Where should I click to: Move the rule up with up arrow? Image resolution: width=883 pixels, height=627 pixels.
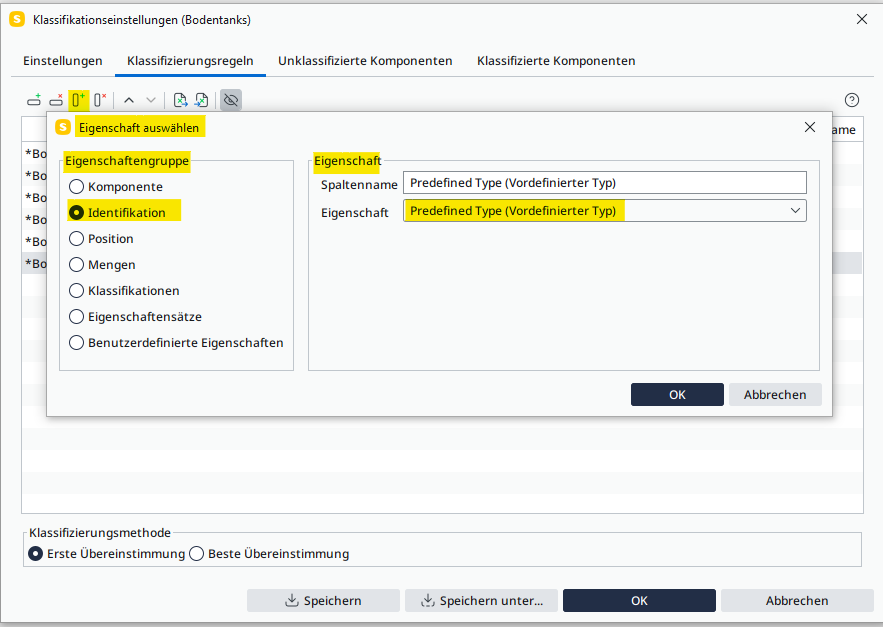coord(129,100)
